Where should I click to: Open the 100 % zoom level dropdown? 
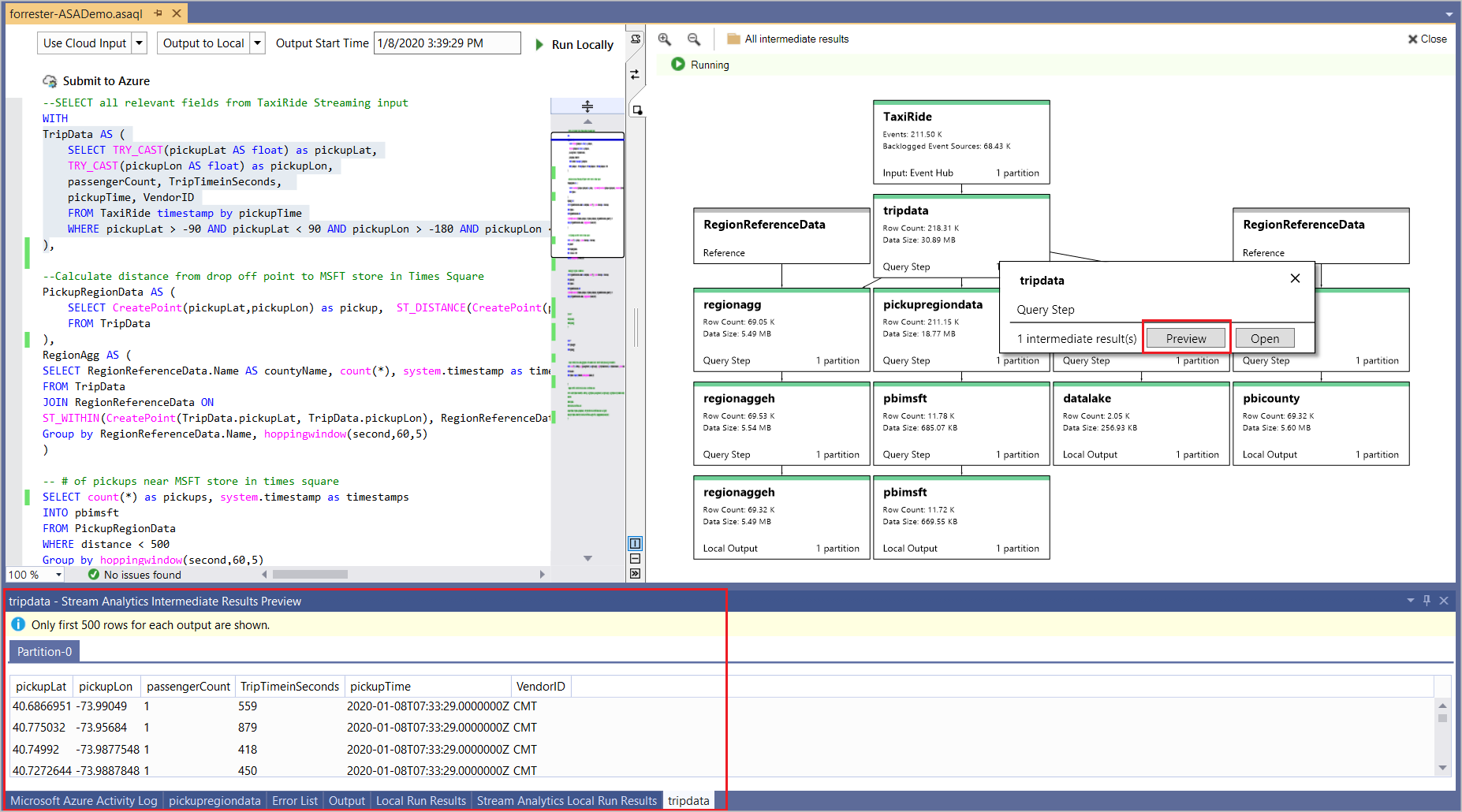pyautogui.click(x=59, y=575)
